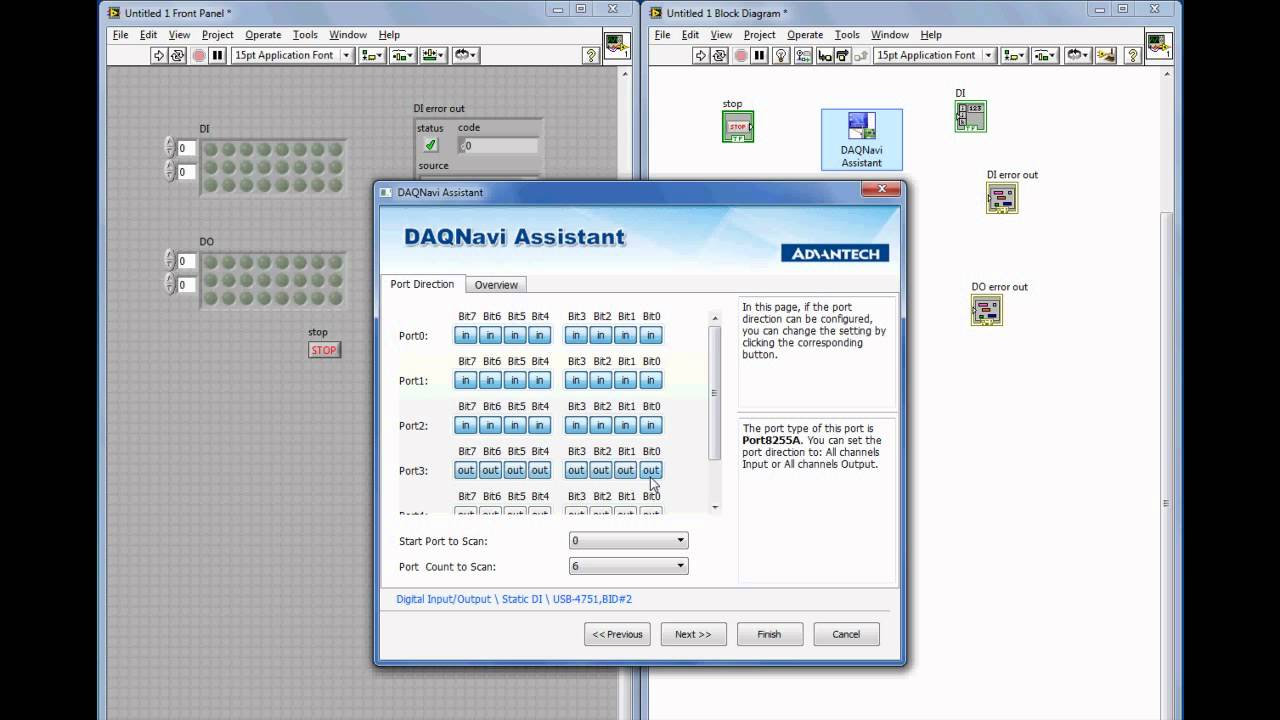Open Port Count to Scan dropdown

[x=628, y=566]
